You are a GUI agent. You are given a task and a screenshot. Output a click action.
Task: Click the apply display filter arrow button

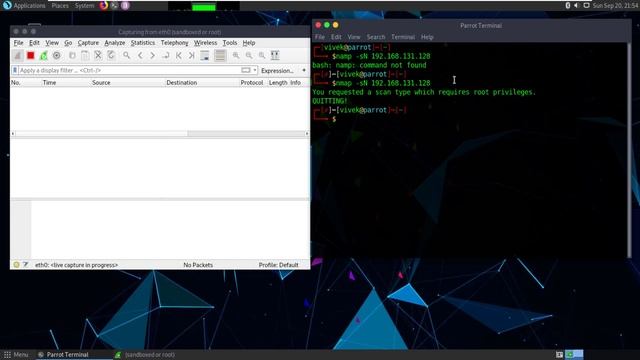tap(245, 70)
